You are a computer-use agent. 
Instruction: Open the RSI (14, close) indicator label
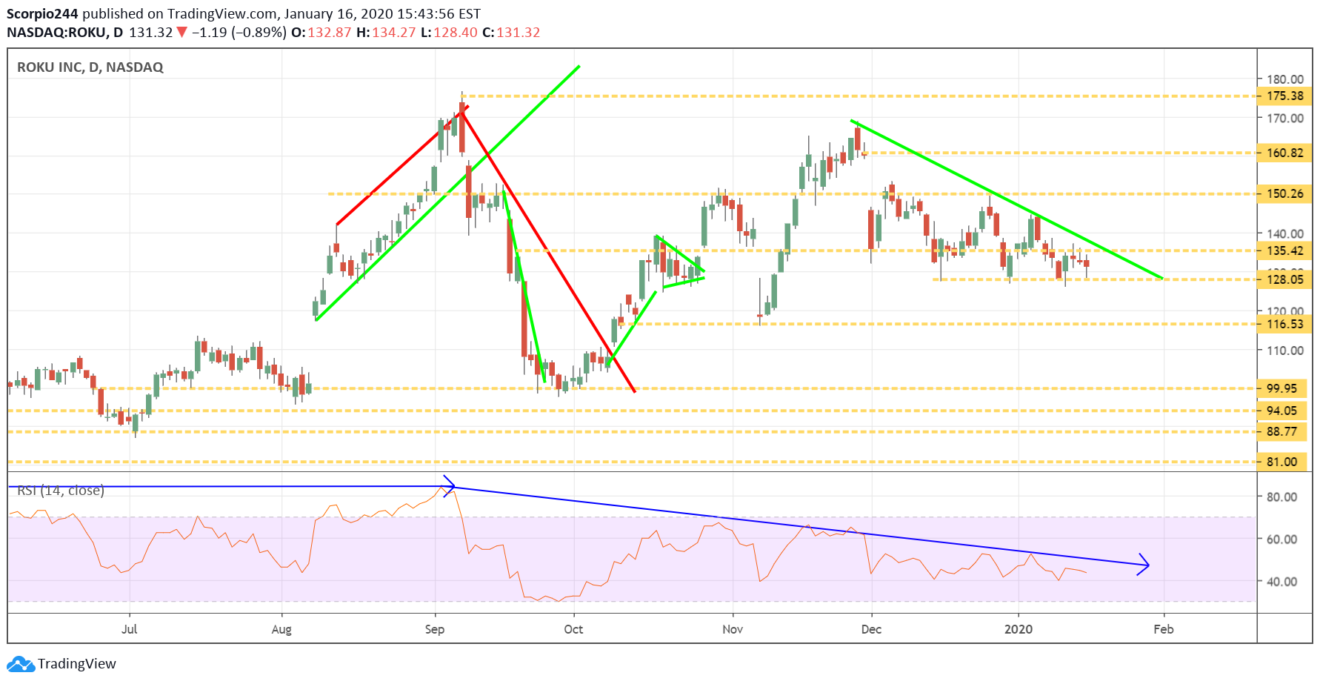coord(58,490)
